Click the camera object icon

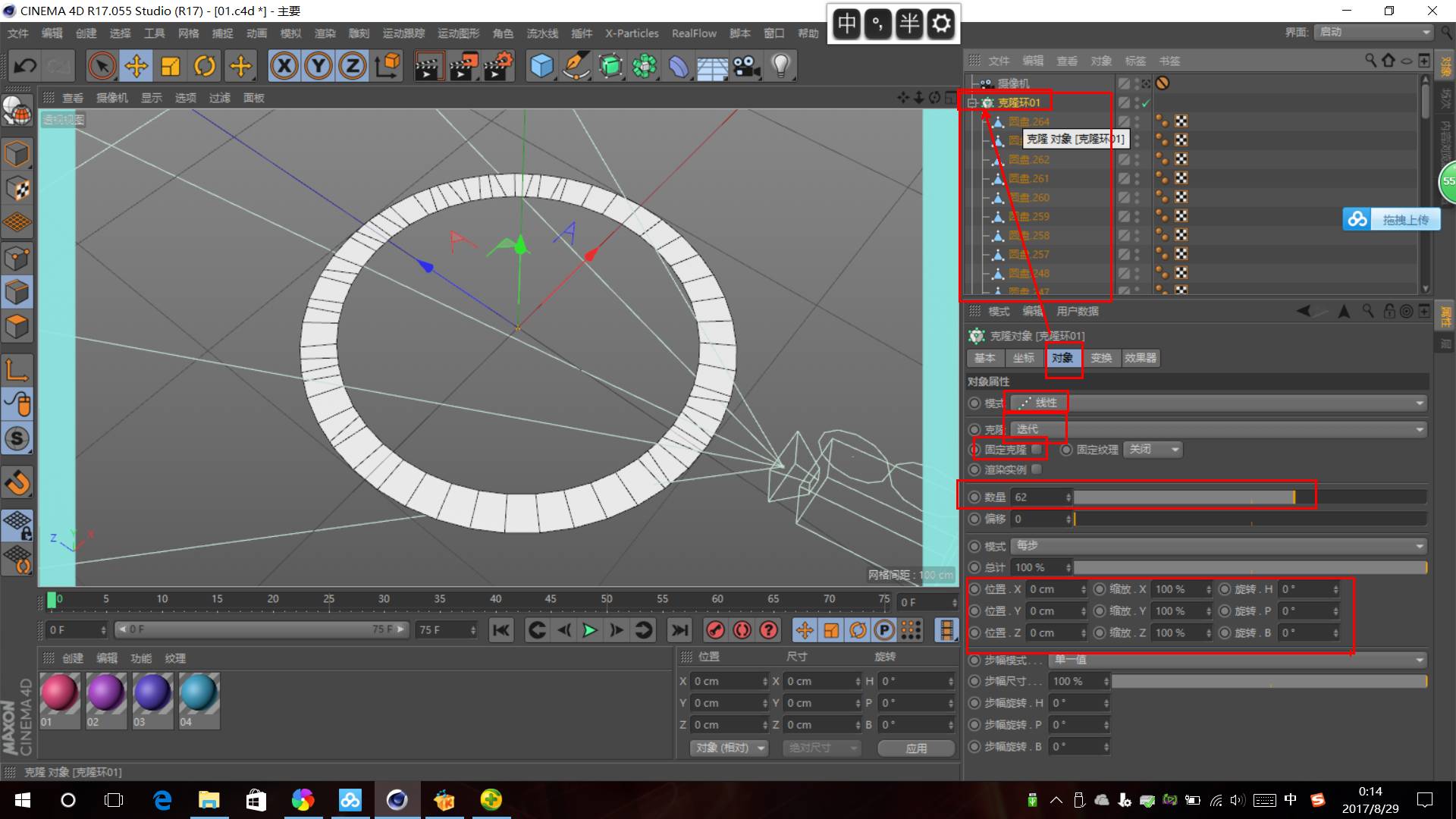[x=746, y=66]
